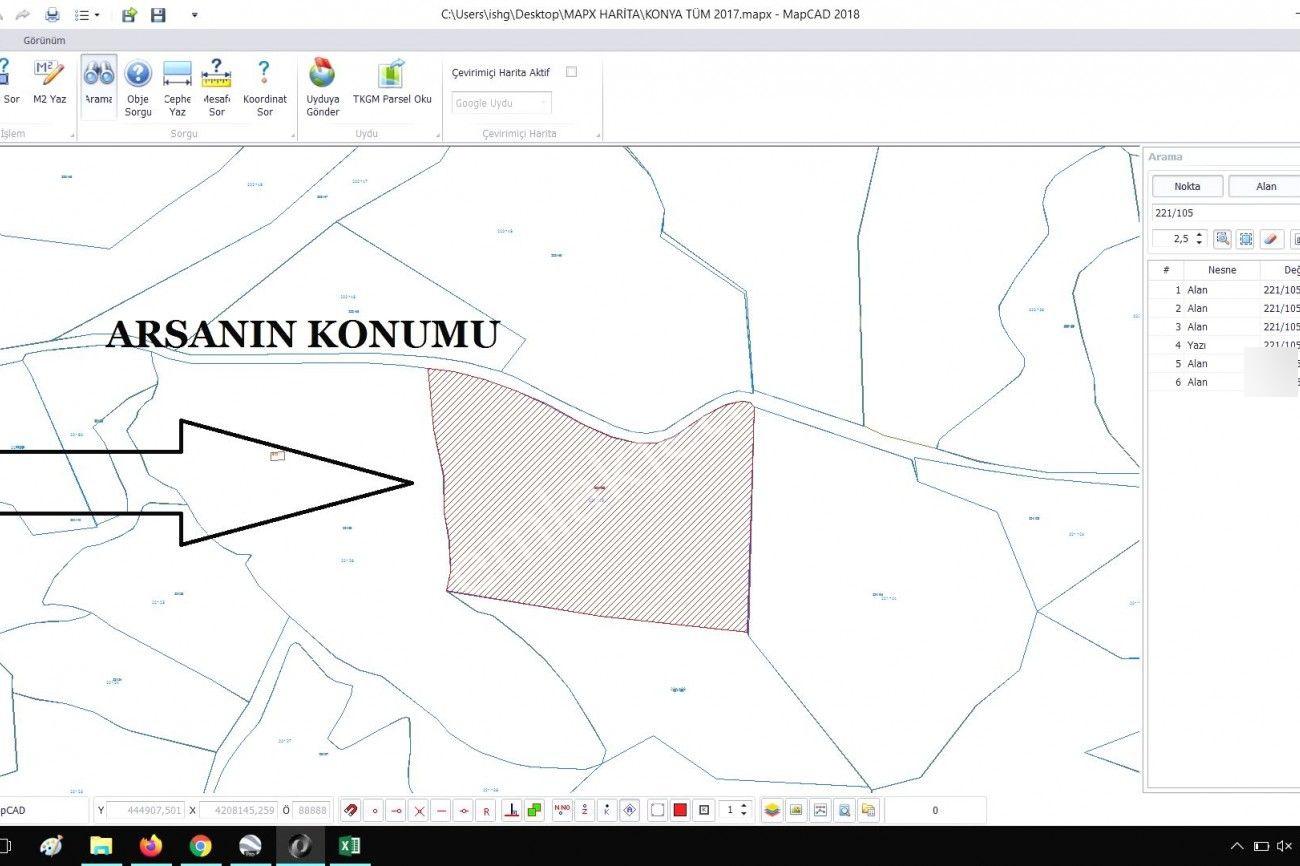Screen dimensions: 1300x866
Task: Expand the İşlem group dialog launcher
Action: point(71,135)
